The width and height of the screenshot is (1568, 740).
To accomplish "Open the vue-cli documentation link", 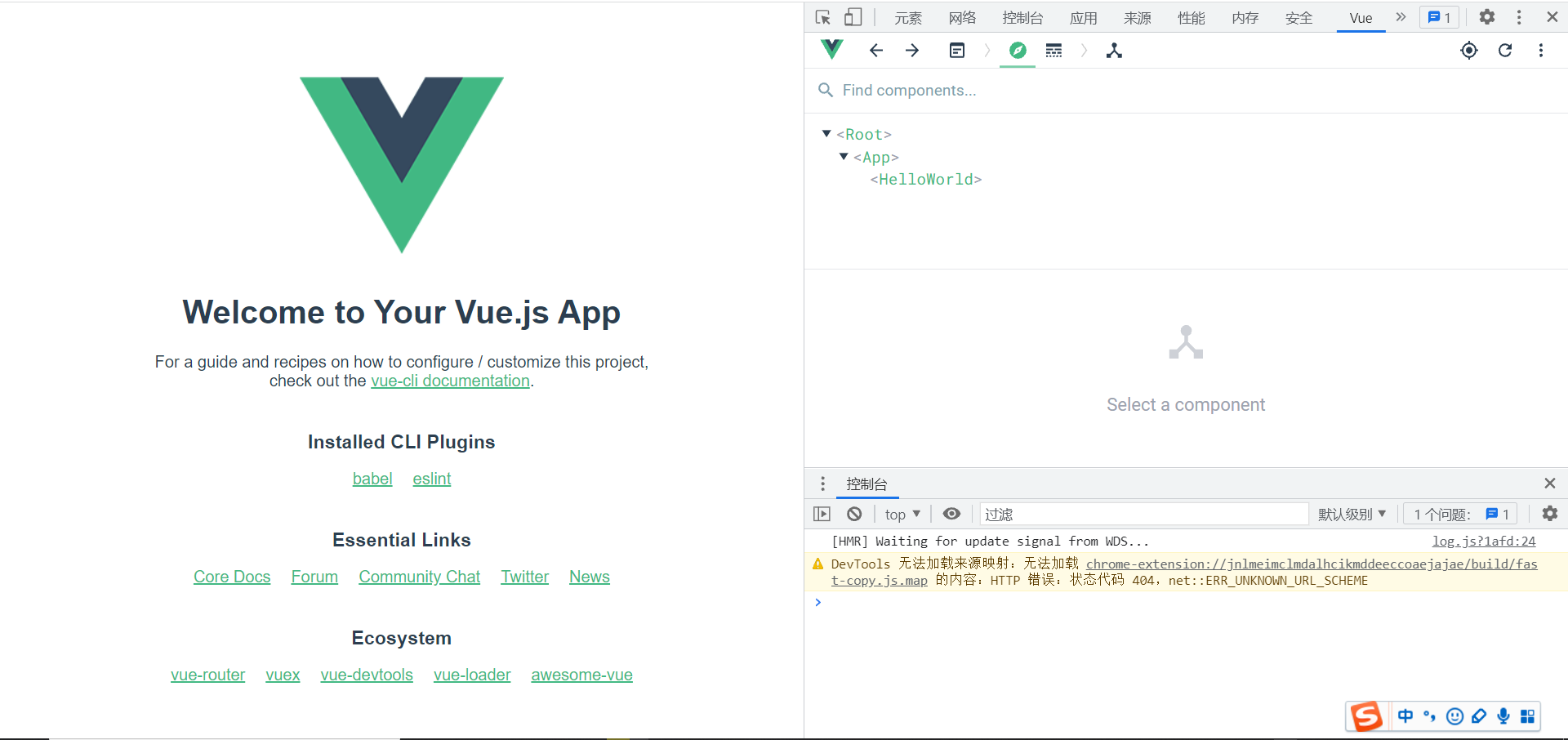I will (x=450, y=381).
